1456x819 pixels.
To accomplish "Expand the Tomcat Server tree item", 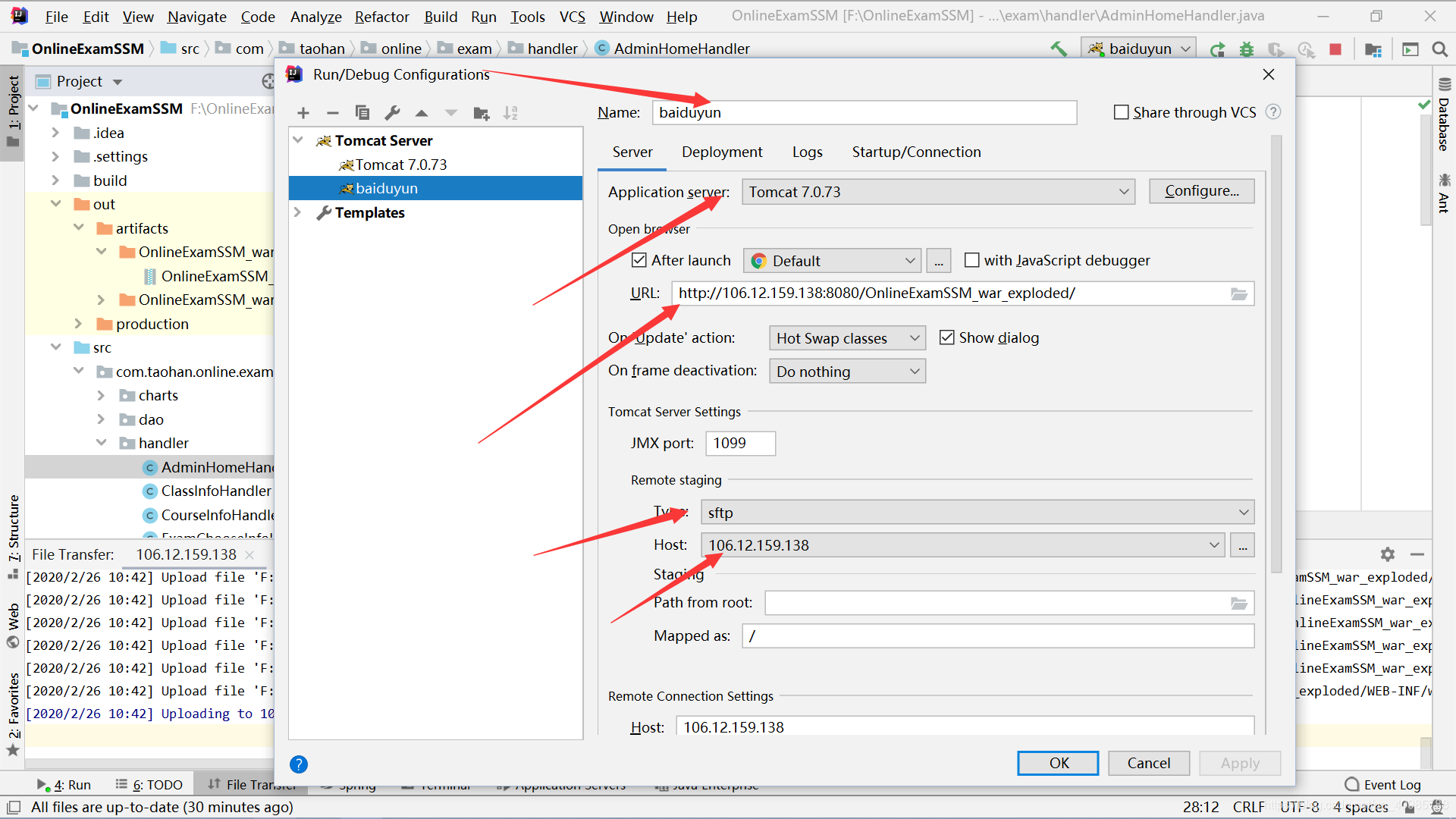I will click(x=299, y=140).
